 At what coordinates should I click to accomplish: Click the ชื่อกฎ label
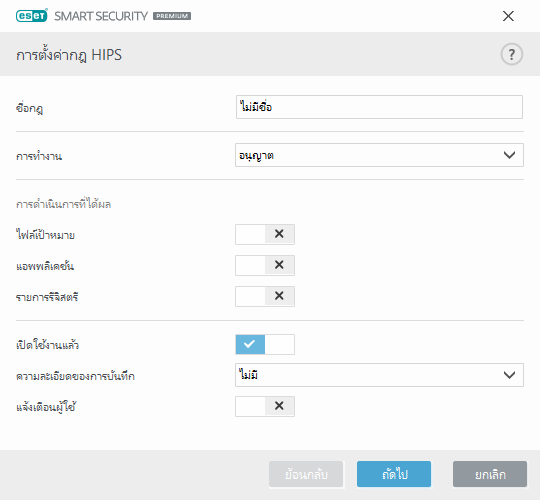point(29,108)
